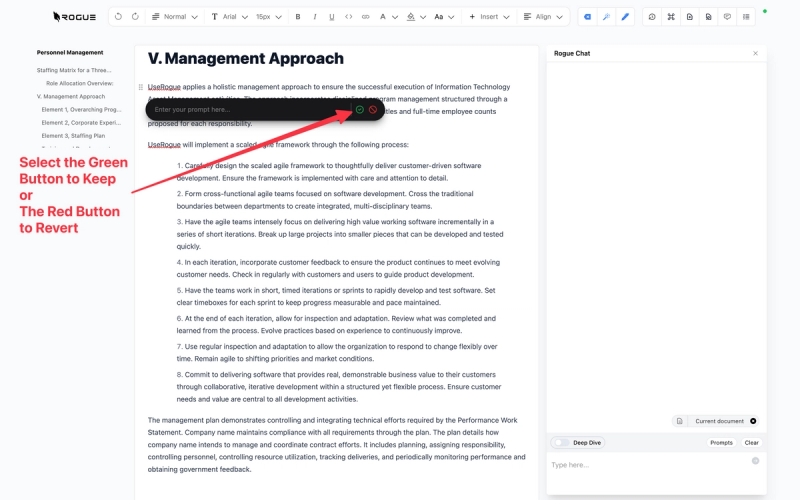
Task: Select the blue pen edit tool
Action: pyautogui.click(x=625, y=17)
